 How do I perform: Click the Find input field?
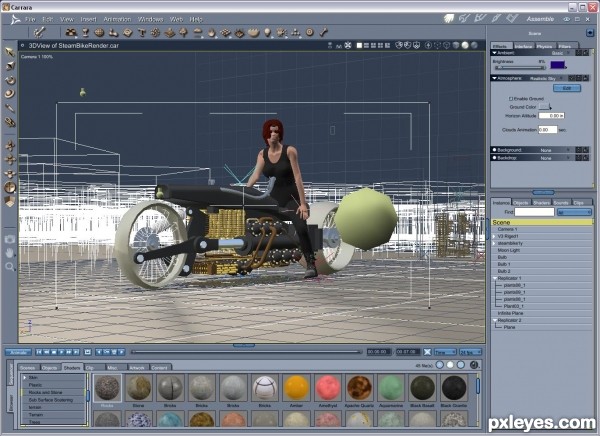coord(534,212)
